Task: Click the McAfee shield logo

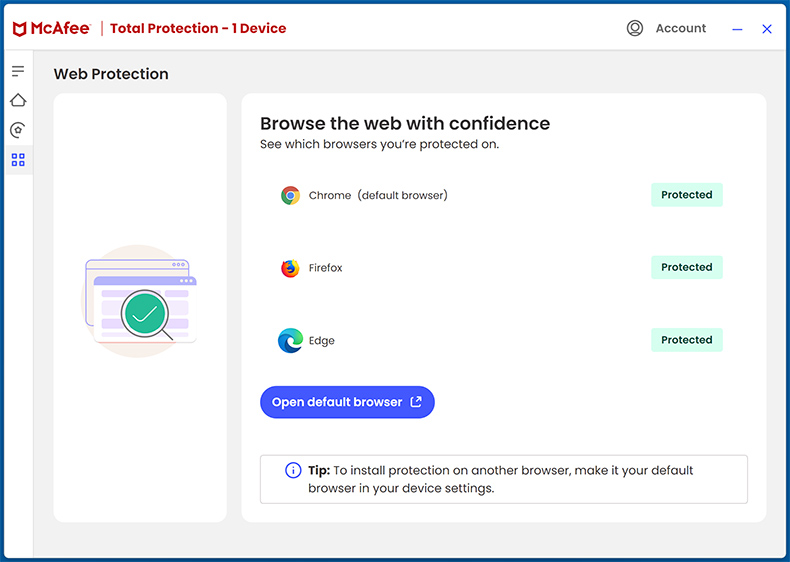Action: click(19, 29)
